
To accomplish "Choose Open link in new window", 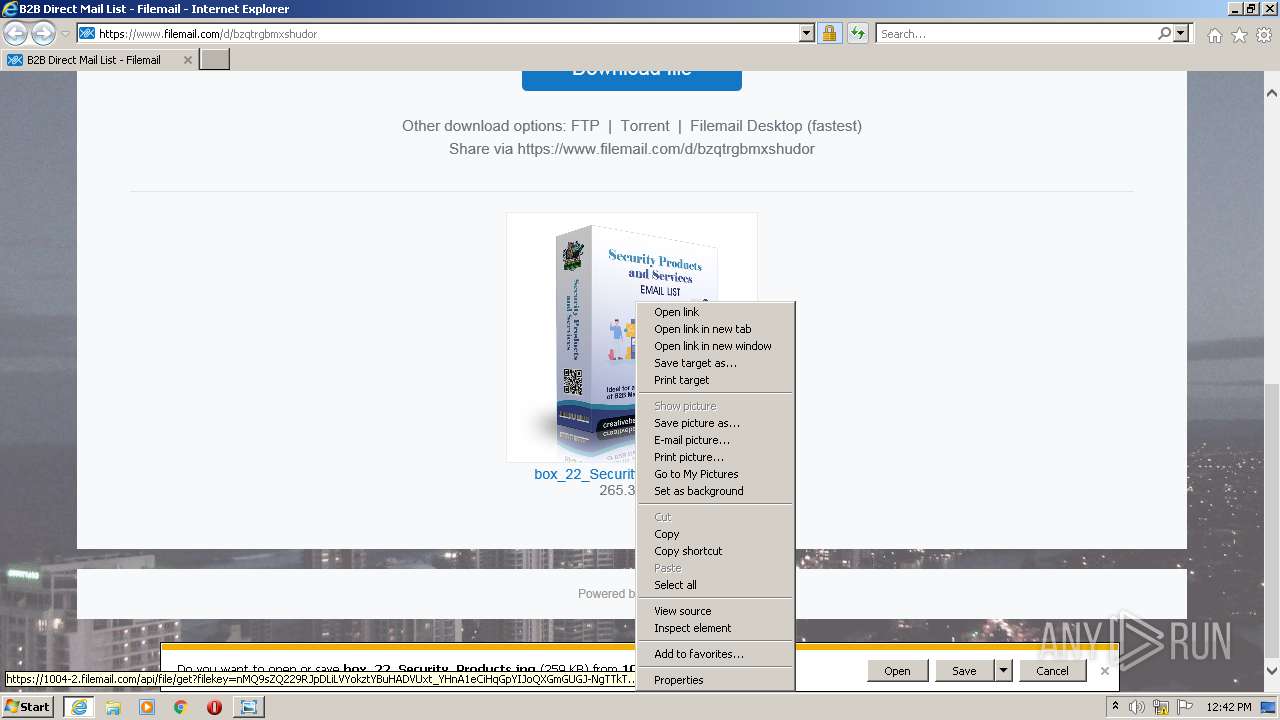I will pyautogui.click(x=715, y=346).
